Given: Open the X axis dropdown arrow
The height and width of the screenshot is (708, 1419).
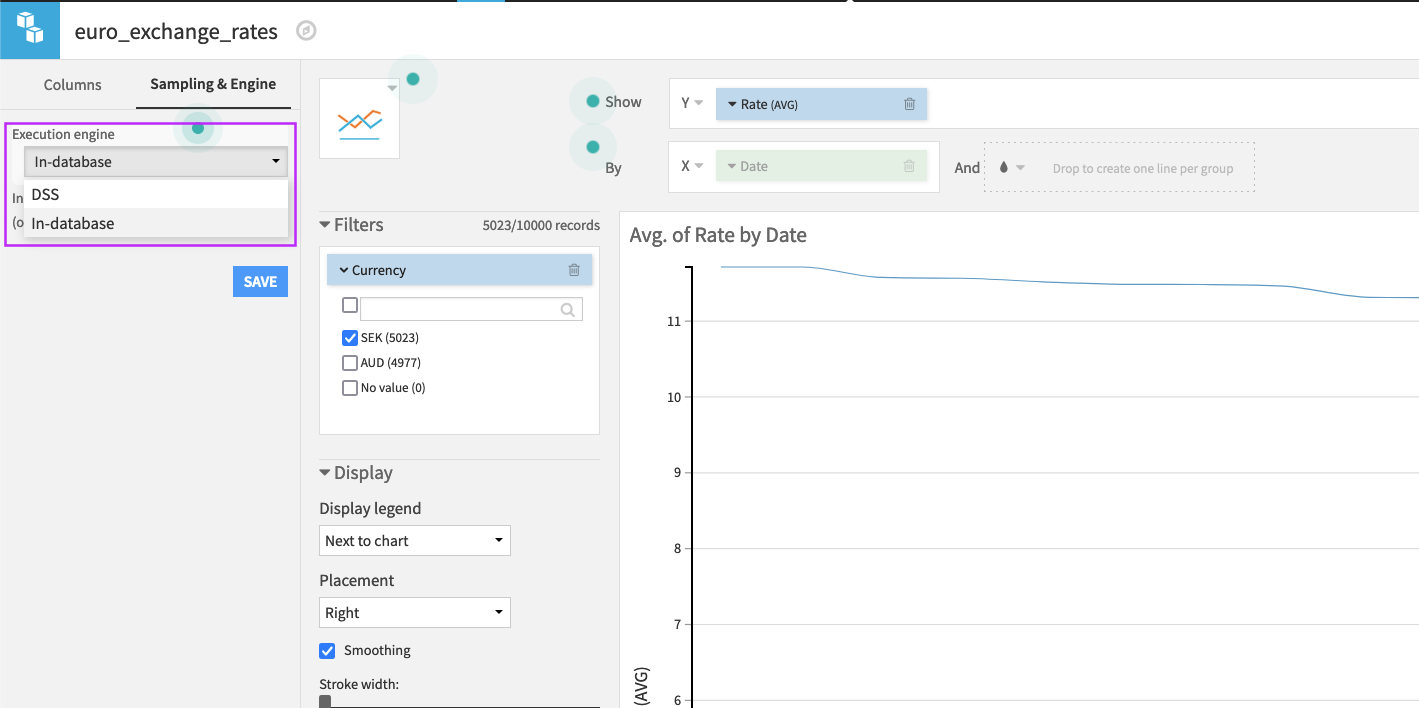Looking at the screenshot, I should [x=699, y=166].
